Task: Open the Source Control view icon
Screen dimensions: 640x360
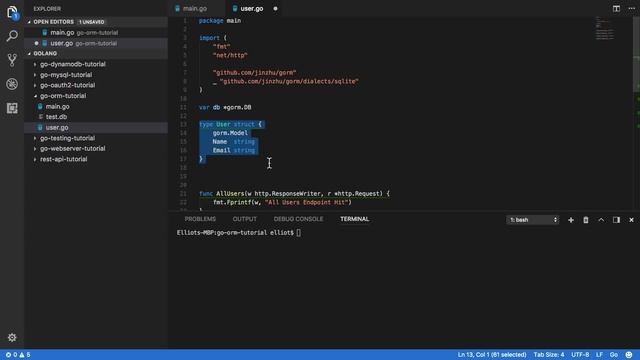Action: [12, 60]
